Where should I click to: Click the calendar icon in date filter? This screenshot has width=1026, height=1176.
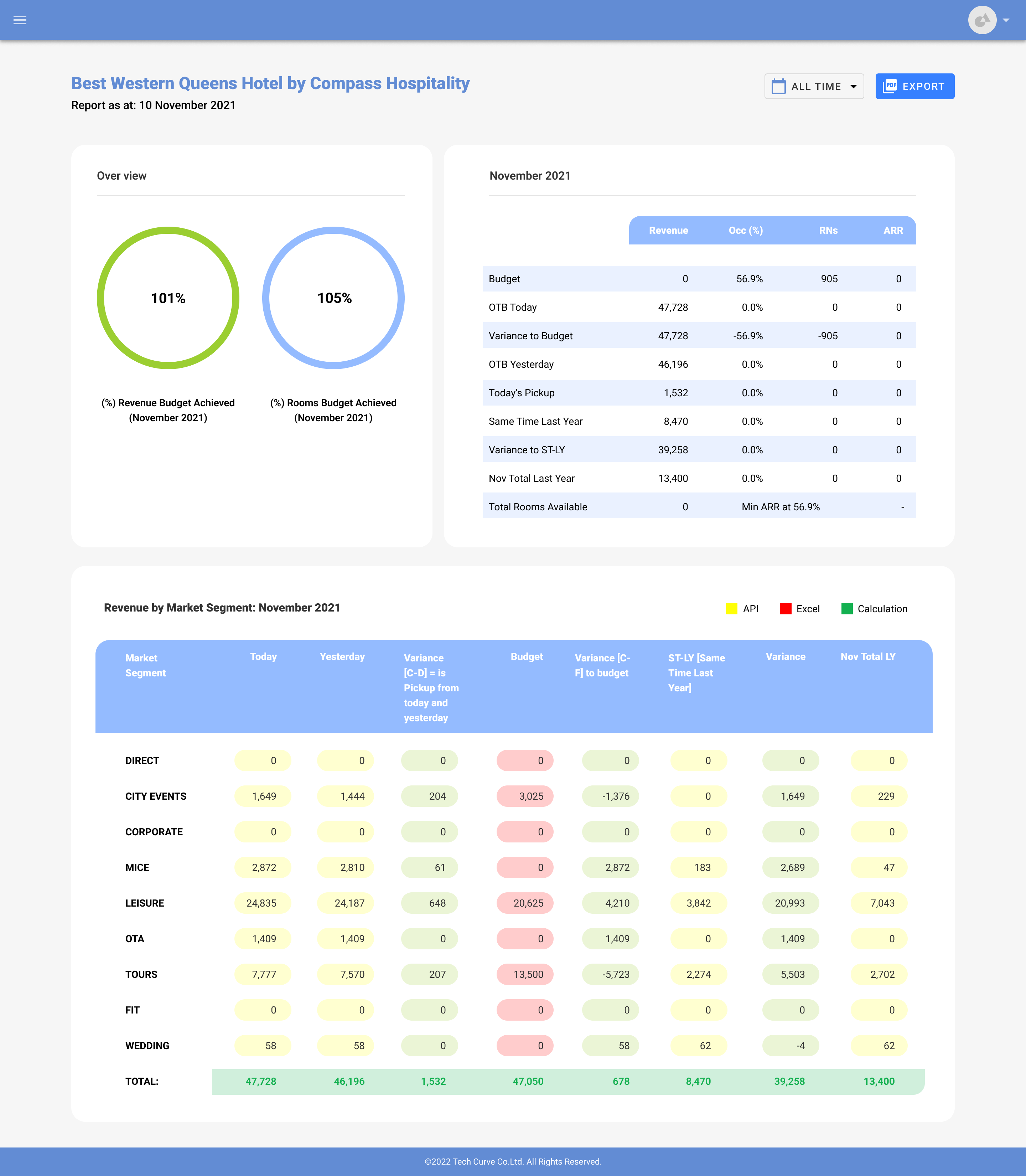pos(778,87)
